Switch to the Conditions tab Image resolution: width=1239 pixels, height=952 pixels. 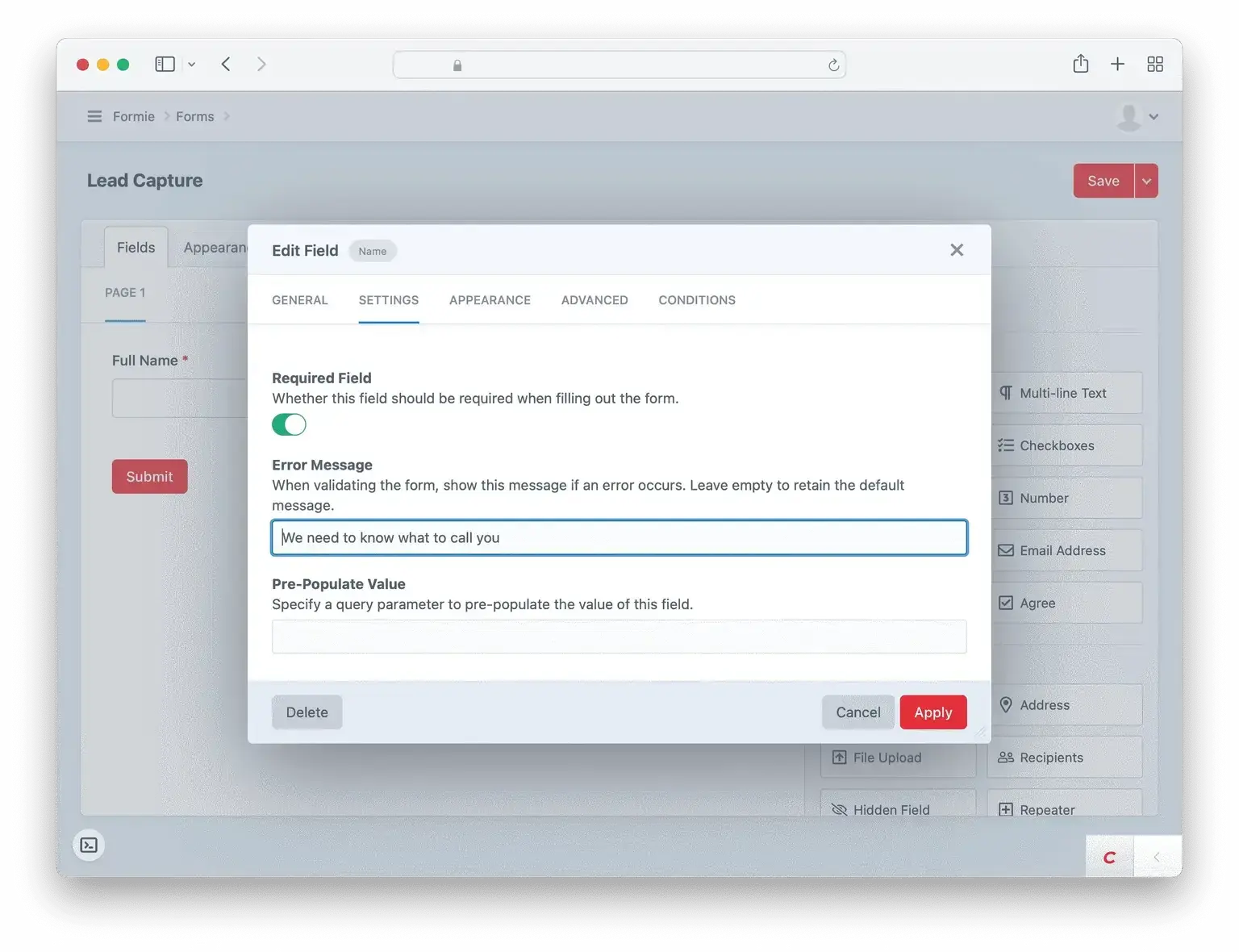(696, 299)
